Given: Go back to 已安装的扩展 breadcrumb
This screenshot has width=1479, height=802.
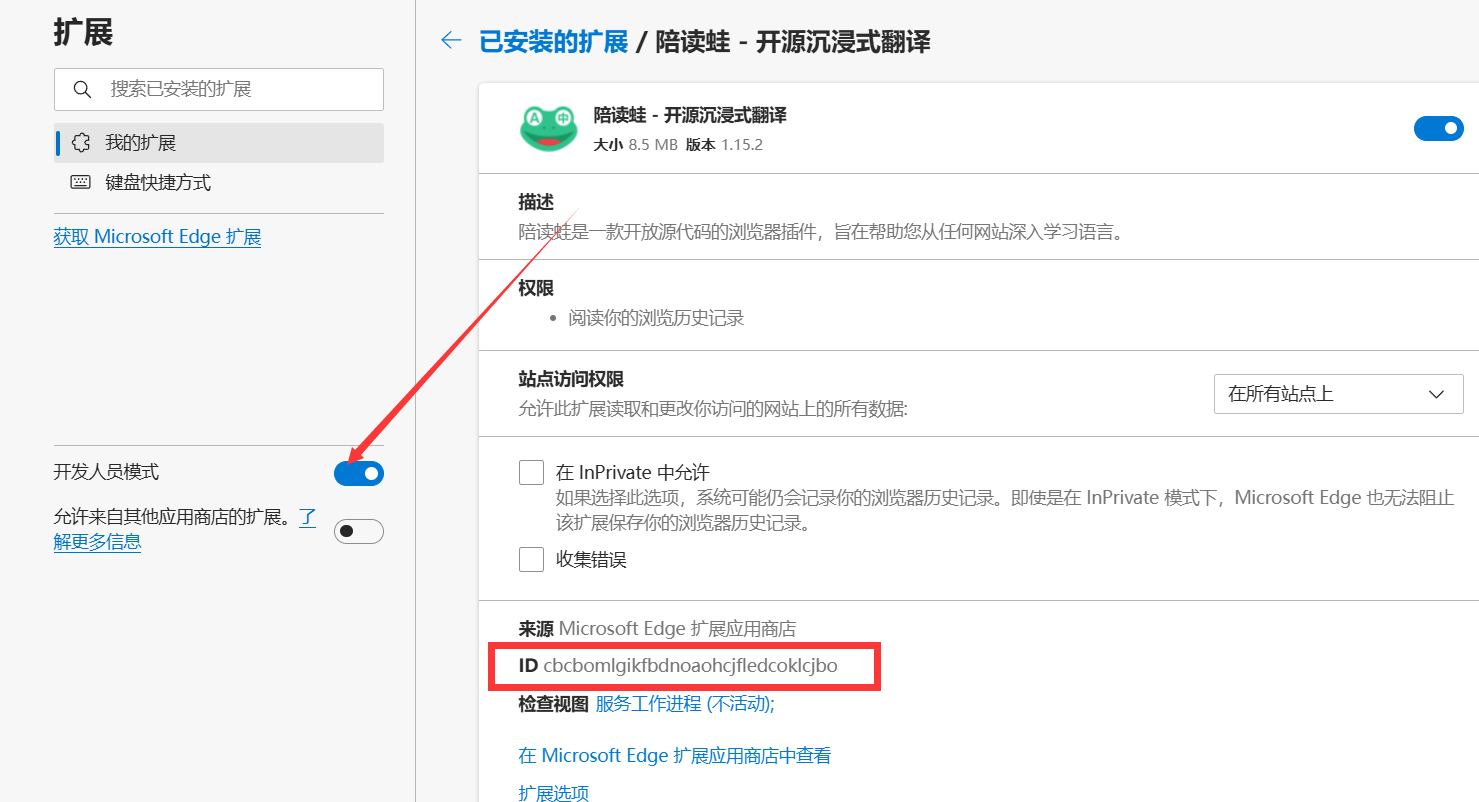Looking at the screenshot, I should pyautogui.click(x=553, y=41).
